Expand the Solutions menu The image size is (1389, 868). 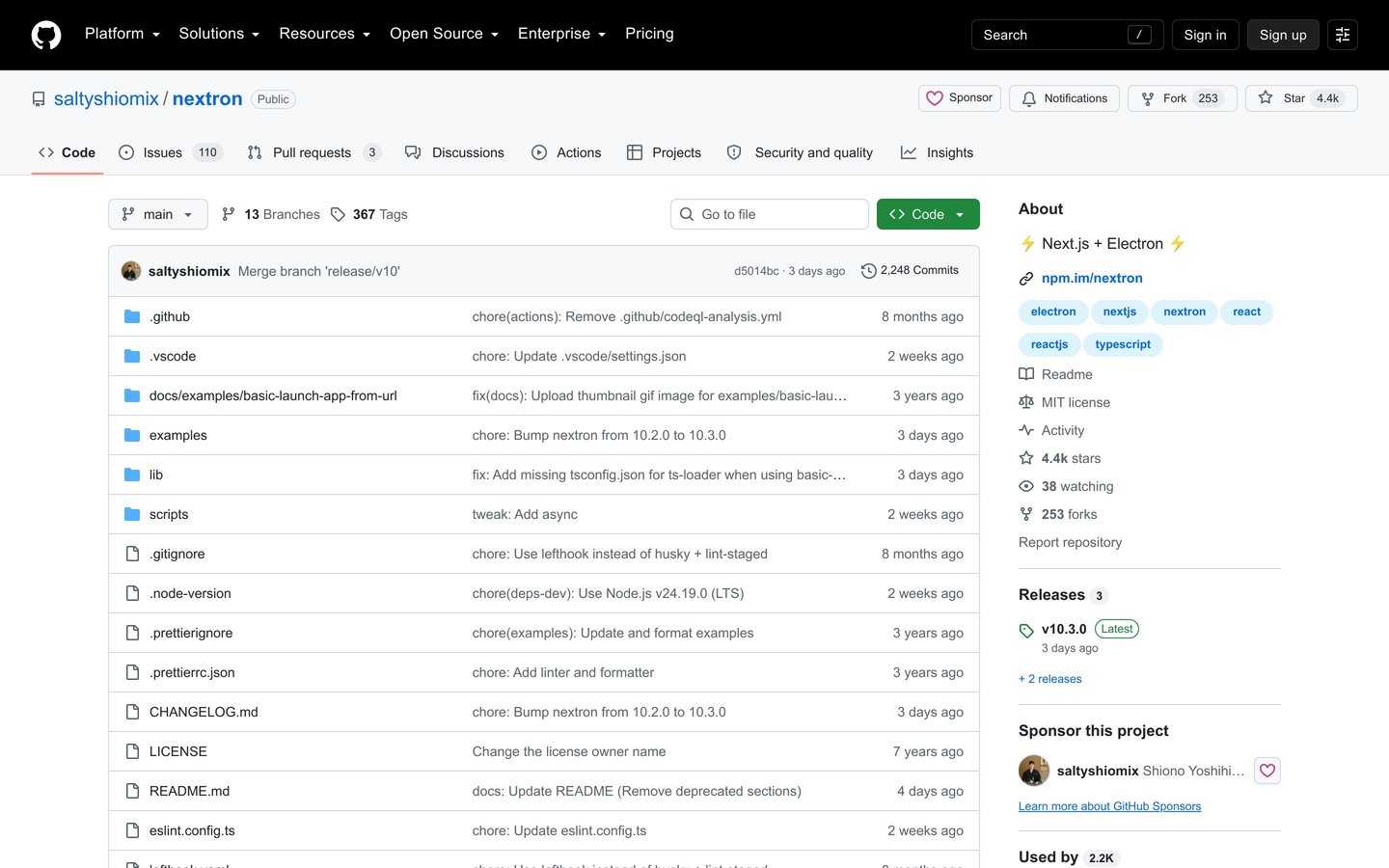219,34
